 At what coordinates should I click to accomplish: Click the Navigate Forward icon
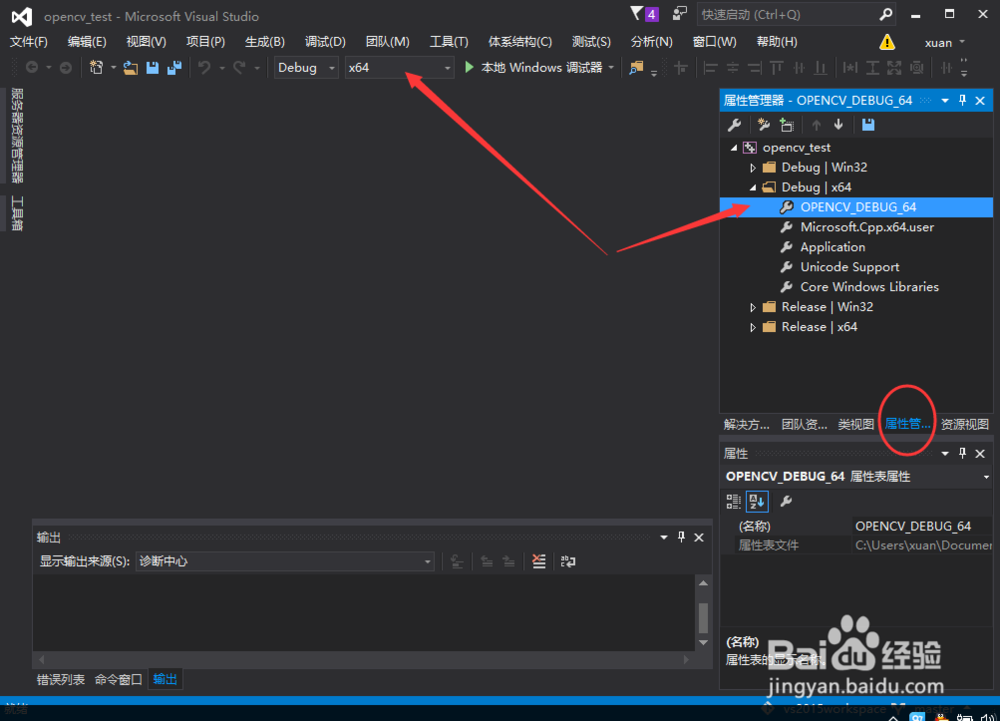pyautogui.click(x=66, y=67)
